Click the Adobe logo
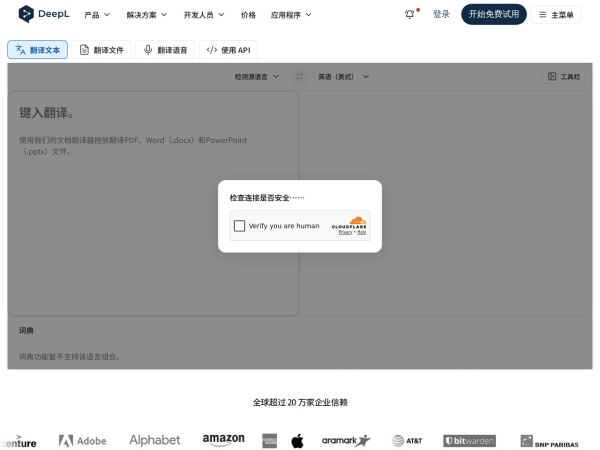The image size is (600, 450). (82, 441)
